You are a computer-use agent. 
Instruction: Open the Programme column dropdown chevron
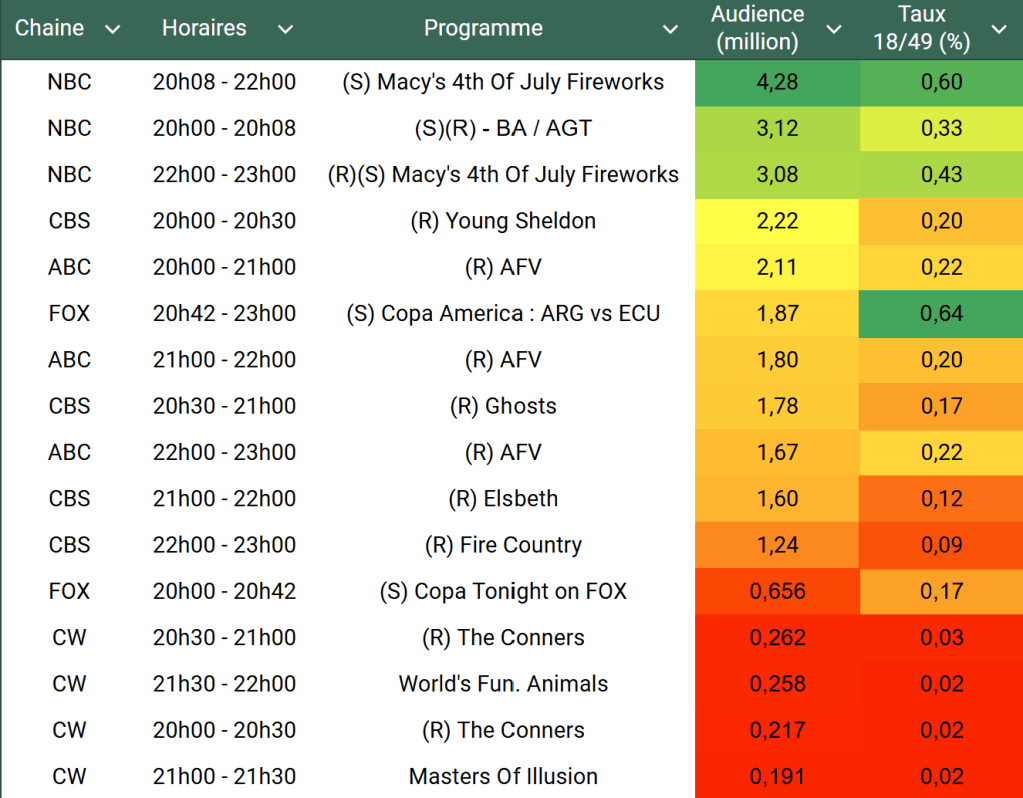[671, 29]
